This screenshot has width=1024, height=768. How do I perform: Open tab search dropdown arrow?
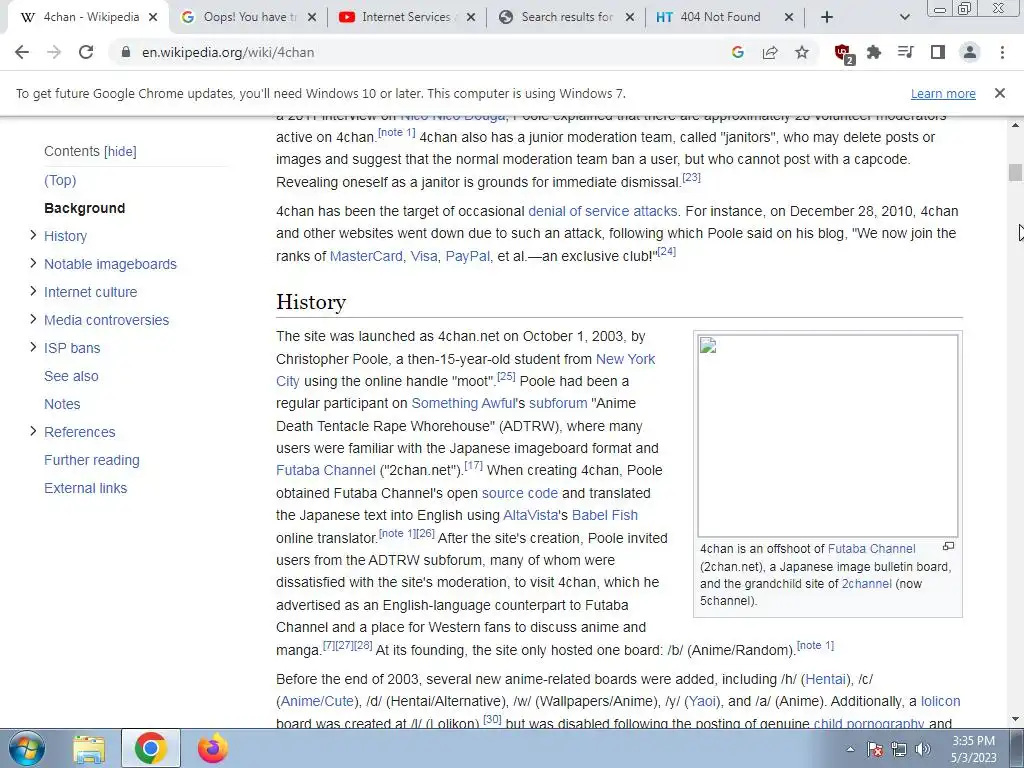click(904, 17)
